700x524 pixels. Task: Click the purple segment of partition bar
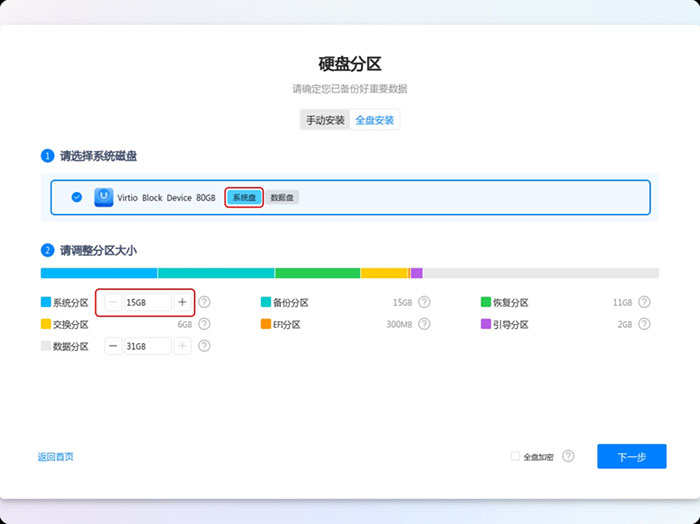[417, 273]
